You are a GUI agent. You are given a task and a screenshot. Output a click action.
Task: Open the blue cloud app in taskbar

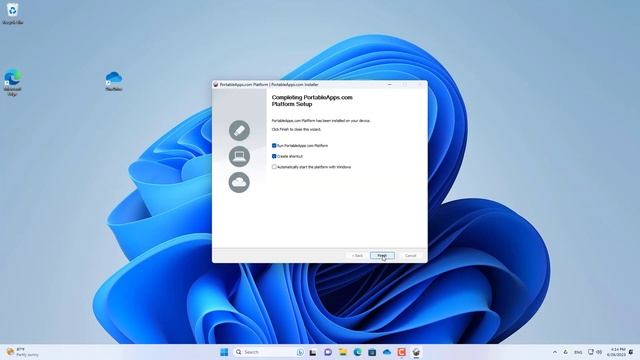(x=387, y=352)
